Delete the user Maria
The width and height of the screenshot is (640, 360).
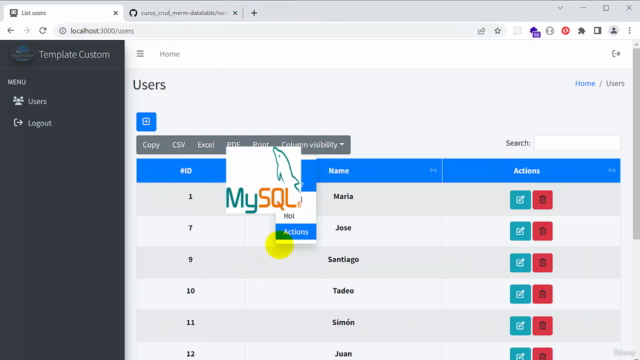542,200
